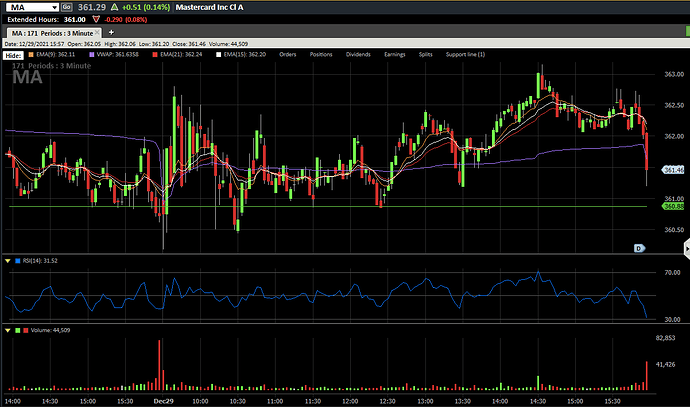Click the High: 362.06 readout
This screenshot has height=407, width=690.
click(x=120, y=44)
